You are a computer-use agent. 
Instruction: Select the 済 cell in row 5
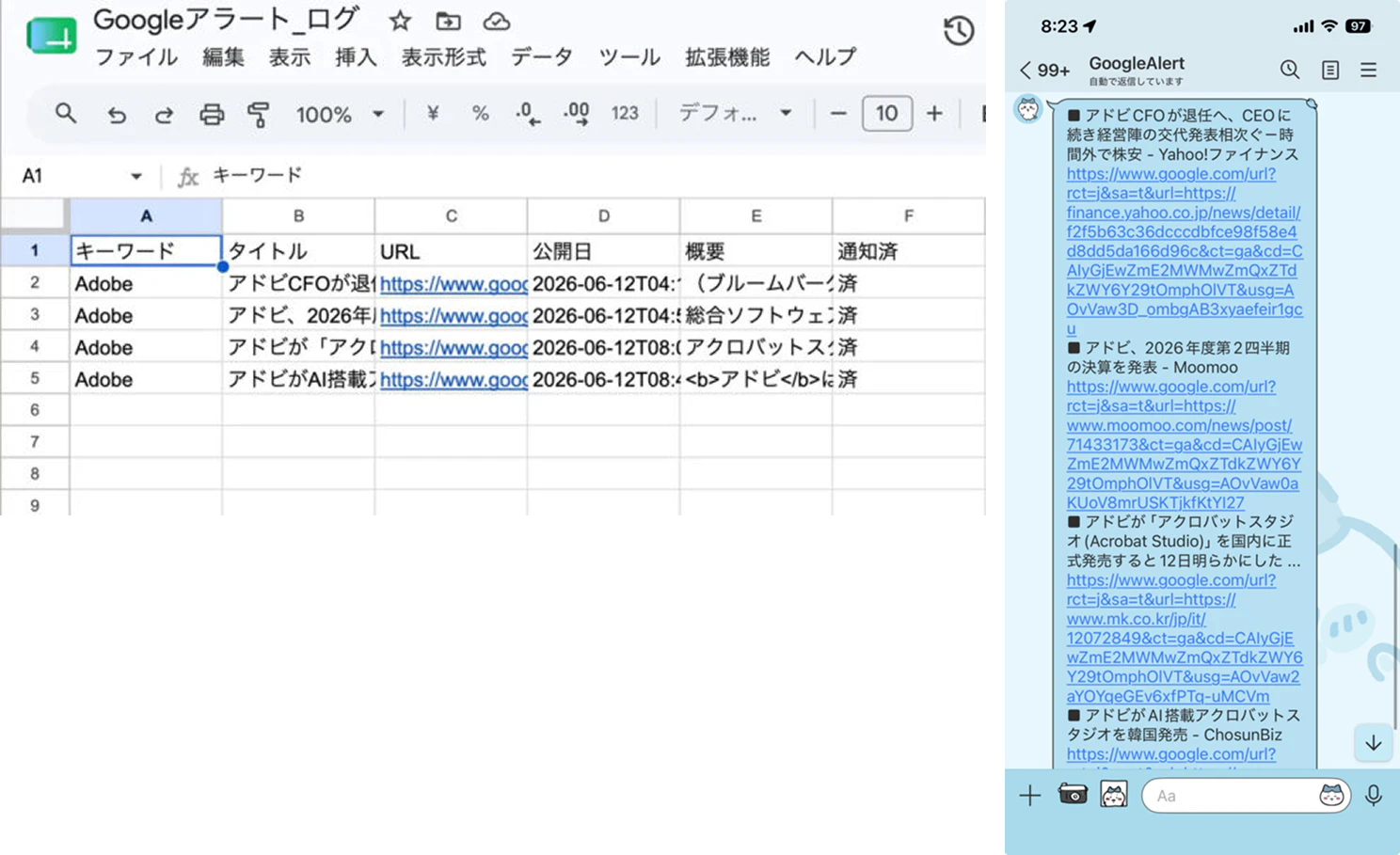pos(908,379)
